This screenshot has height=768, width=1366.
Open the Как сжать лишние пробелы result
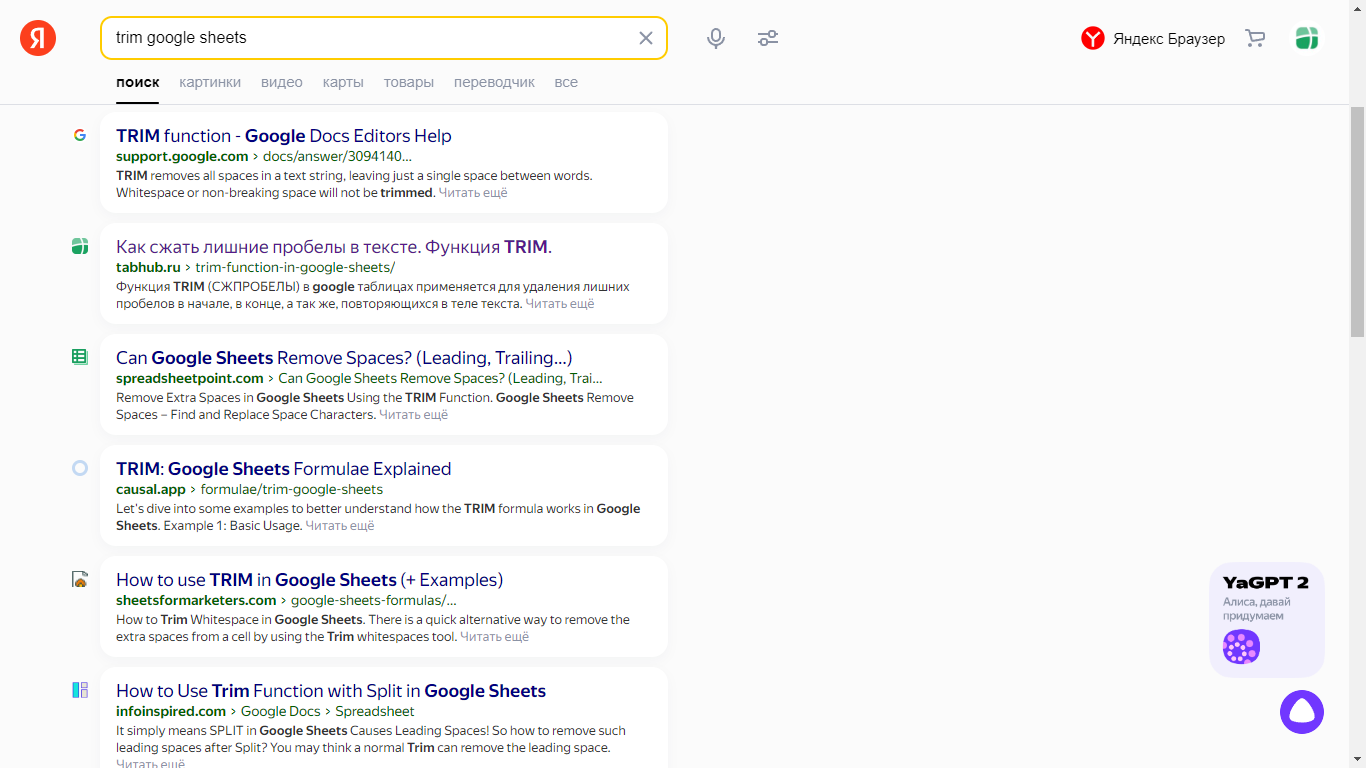[334, 247]
